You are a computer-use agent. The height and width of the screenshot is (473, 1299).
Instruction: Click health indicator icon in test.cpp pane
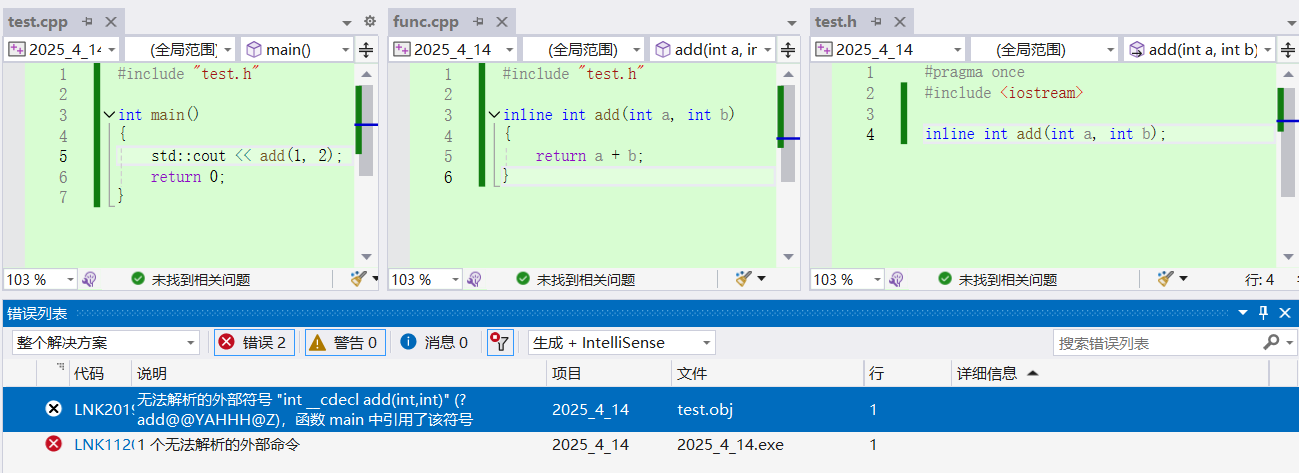pyautogui.click(x=89, y=280)
